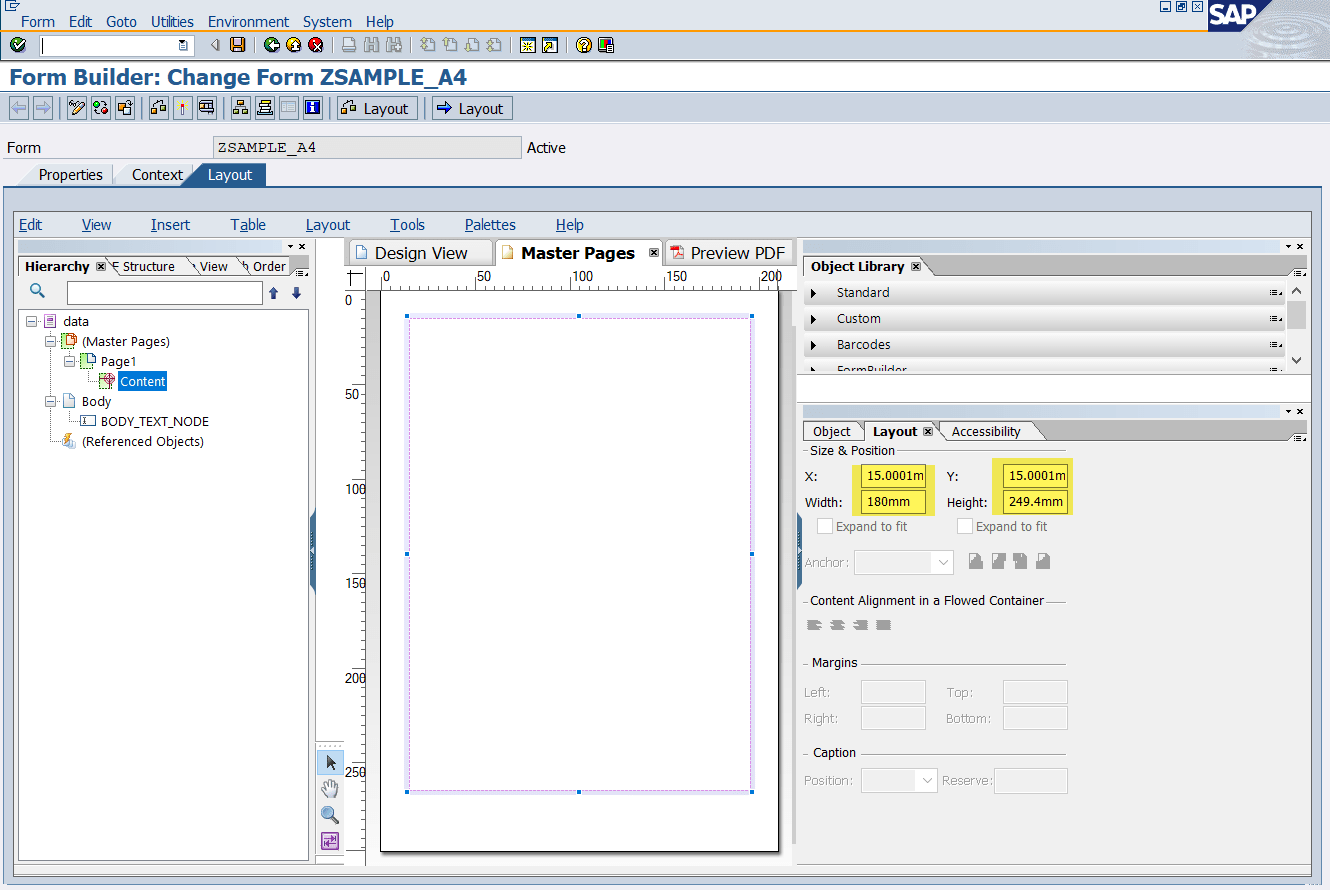The image size is (1330, 890).
Task: Select the Hand pan tool
Action: [x=330, y=789]
